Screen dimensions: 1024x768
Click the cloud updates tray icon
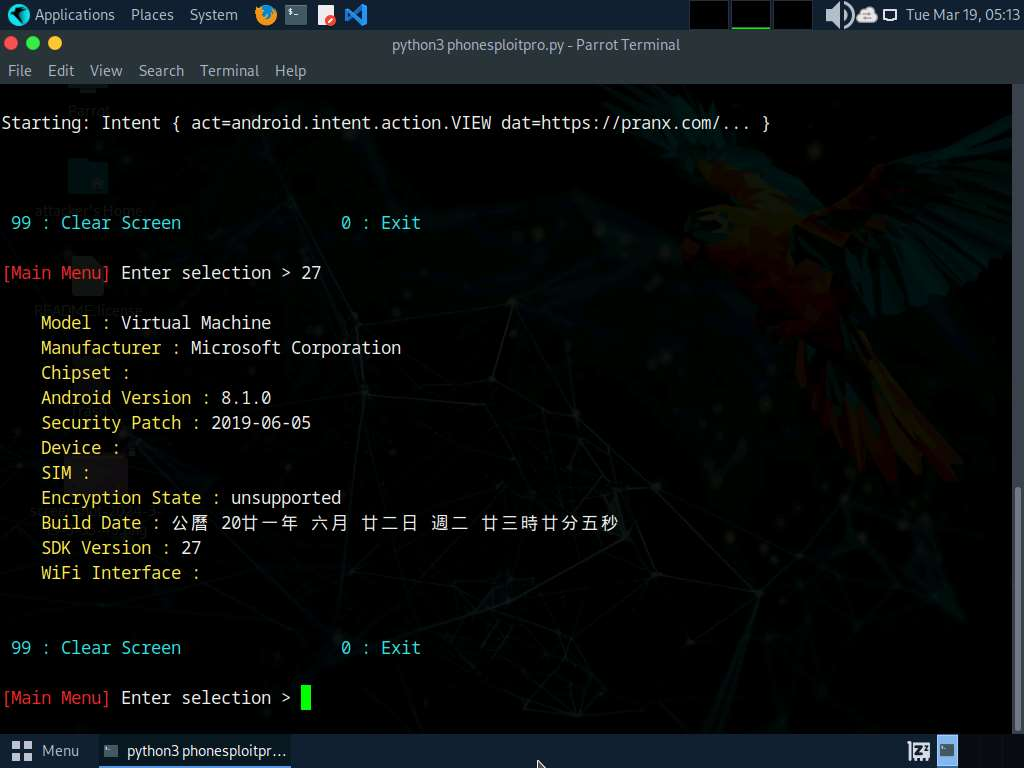click(x=866, y=15)
